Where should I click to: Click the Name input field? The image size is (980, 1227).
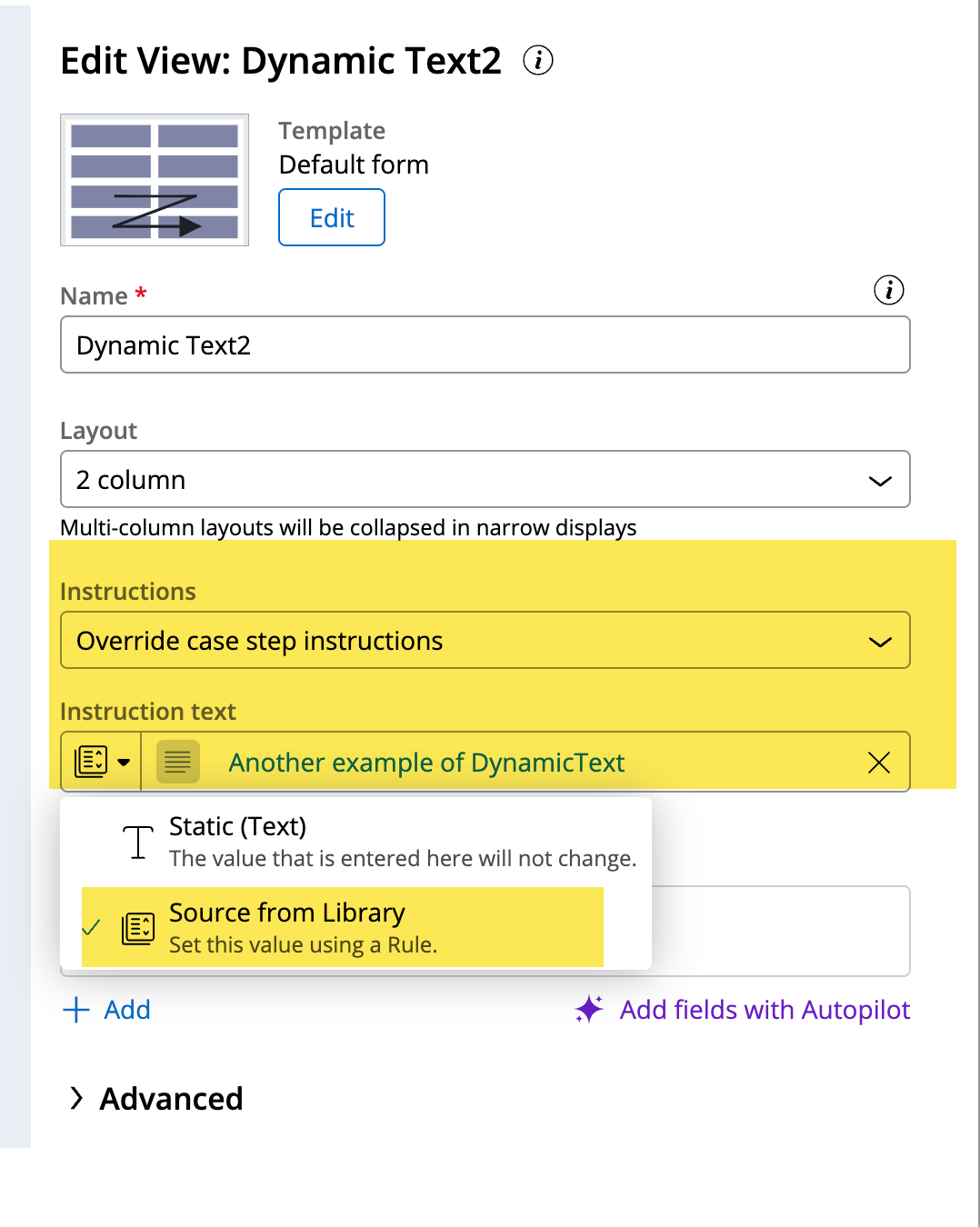(485, 345)
